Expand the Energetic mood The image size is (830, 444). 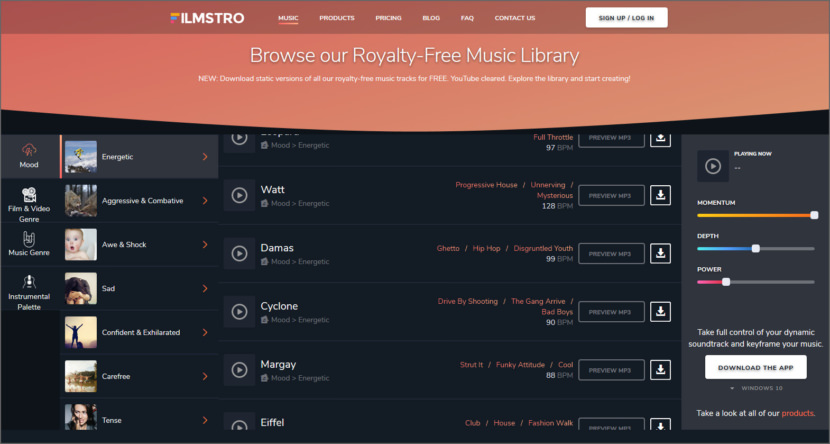coord(205,157)
